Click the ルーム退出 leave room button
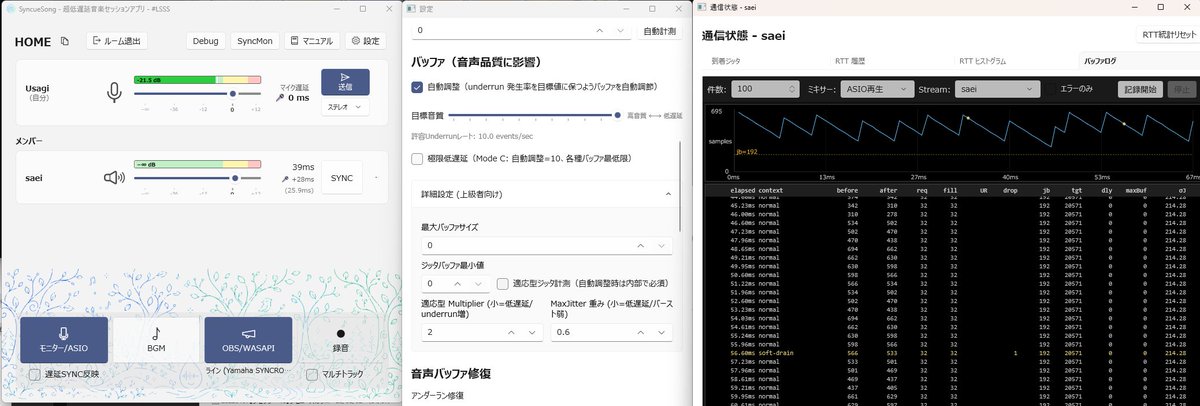 pos(117,41)
